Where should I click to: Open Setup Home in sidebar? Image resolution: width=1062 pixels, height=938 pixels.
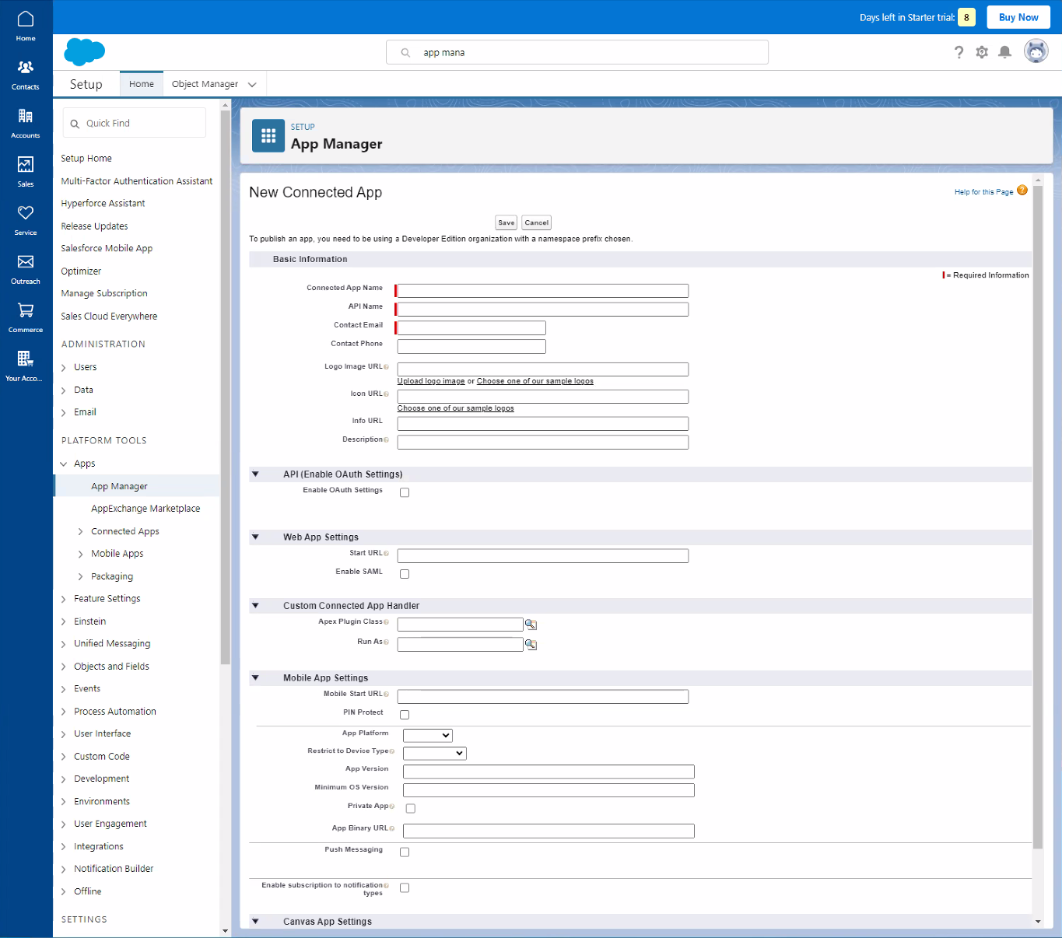pos(86,158)
